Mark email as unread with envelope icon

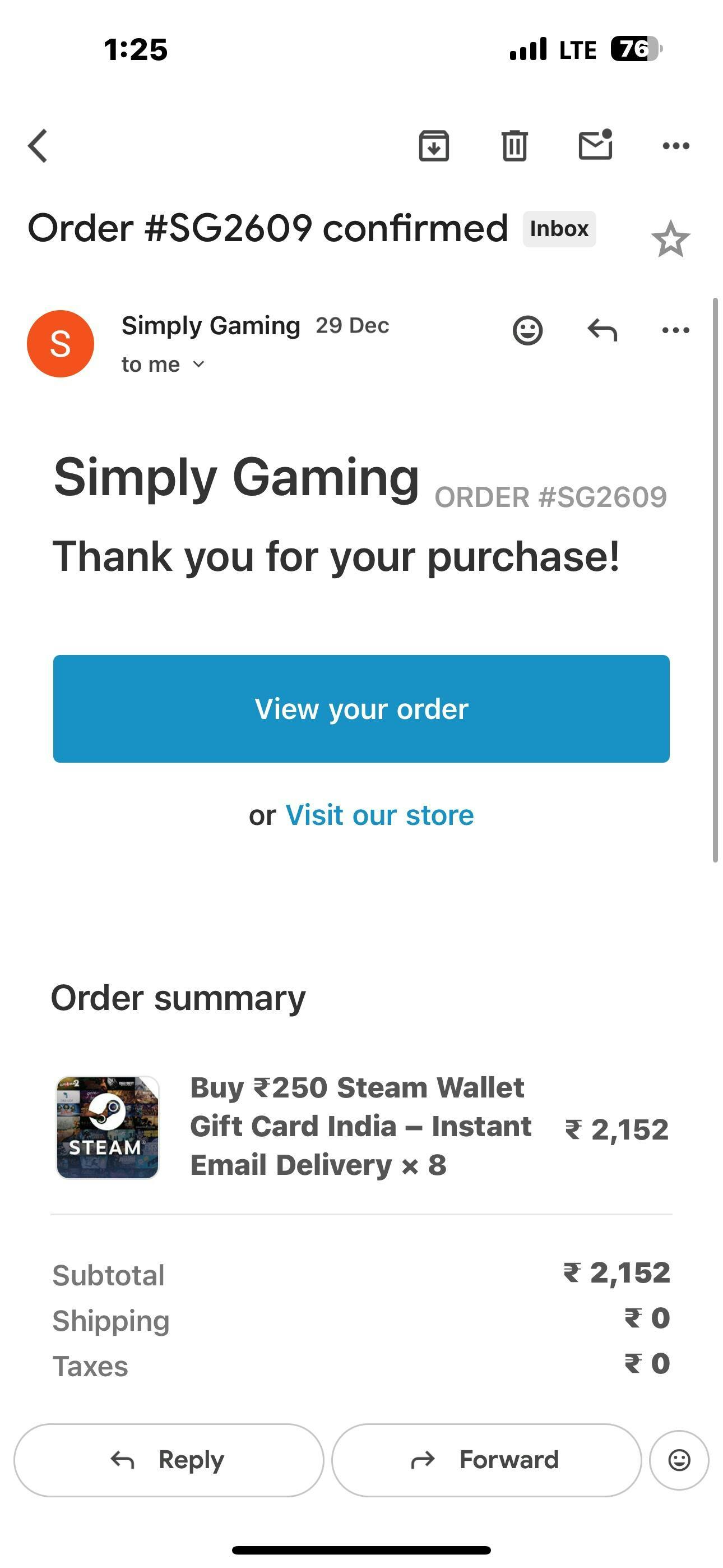coord(595,145)
